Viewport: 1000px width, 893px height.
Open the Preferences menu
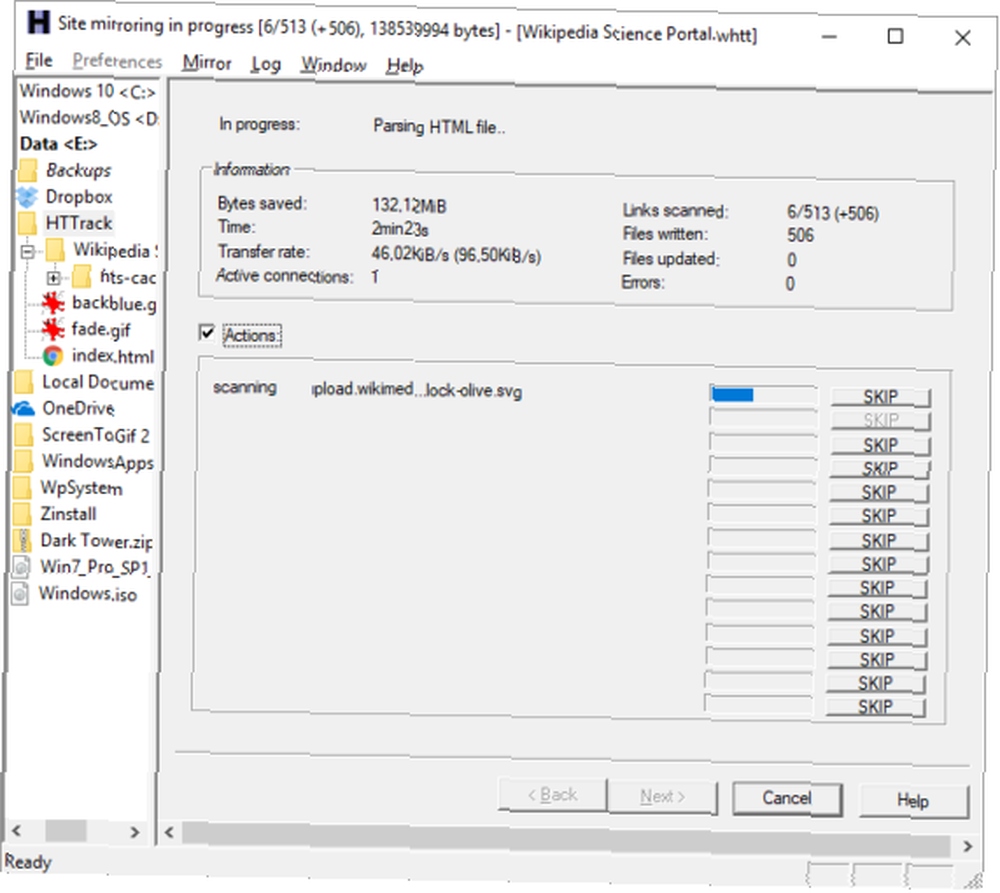(117, 62)
